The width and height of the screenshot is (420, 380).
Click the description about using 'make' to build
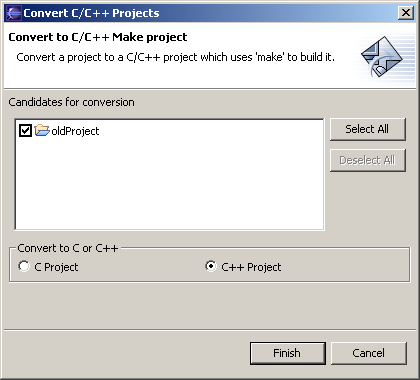(175, 57)
